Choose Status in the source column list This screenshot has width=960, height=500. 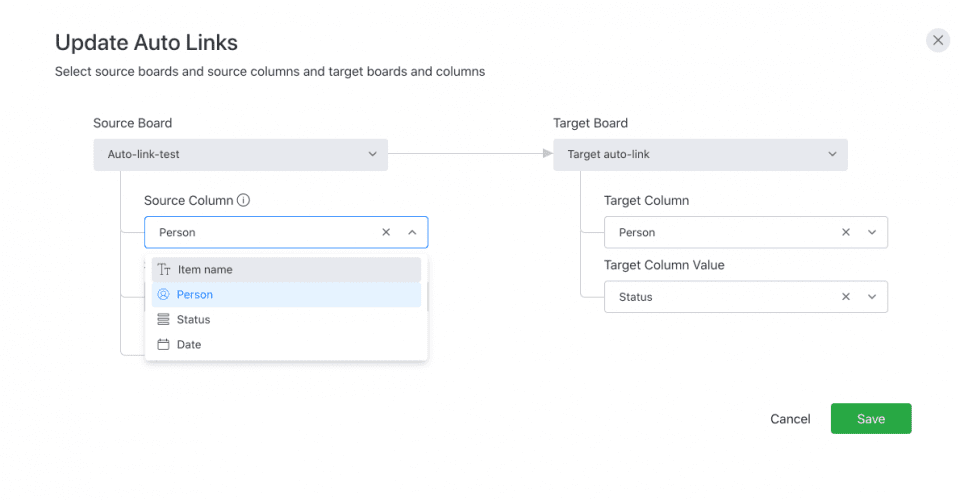pos(286,319)
